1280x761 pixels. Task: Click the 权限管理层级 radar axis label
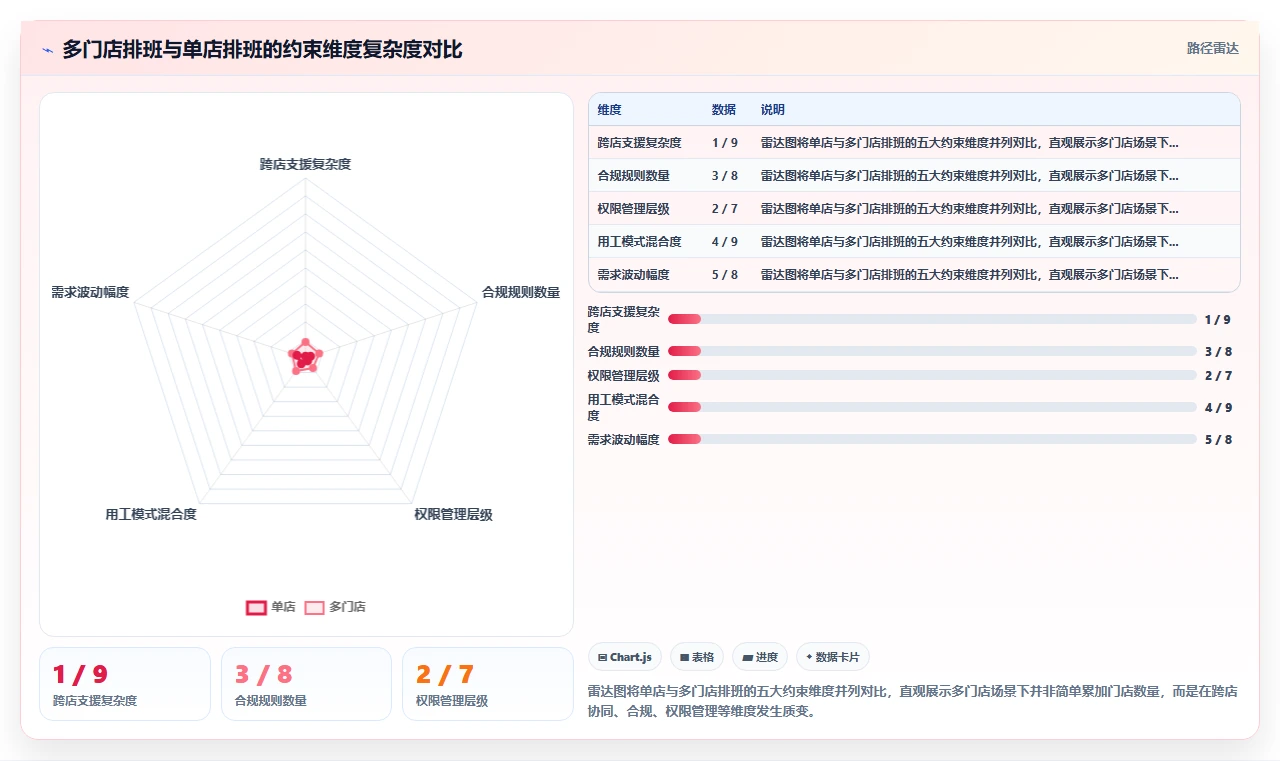click(x=453, y=514)
